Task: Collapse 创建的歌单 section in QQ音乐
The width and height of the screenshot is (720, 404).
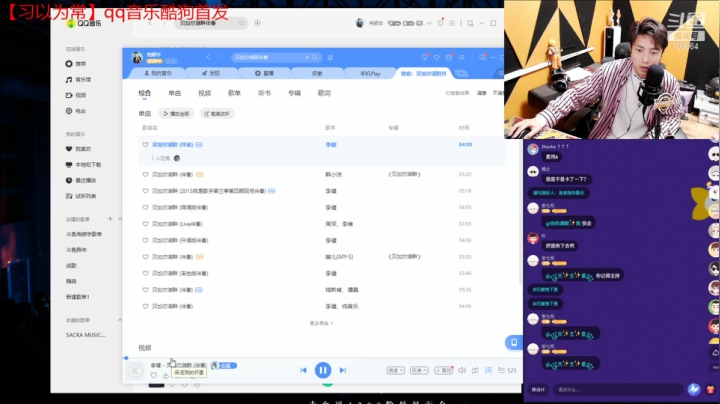Action: (x=120, y=219)
